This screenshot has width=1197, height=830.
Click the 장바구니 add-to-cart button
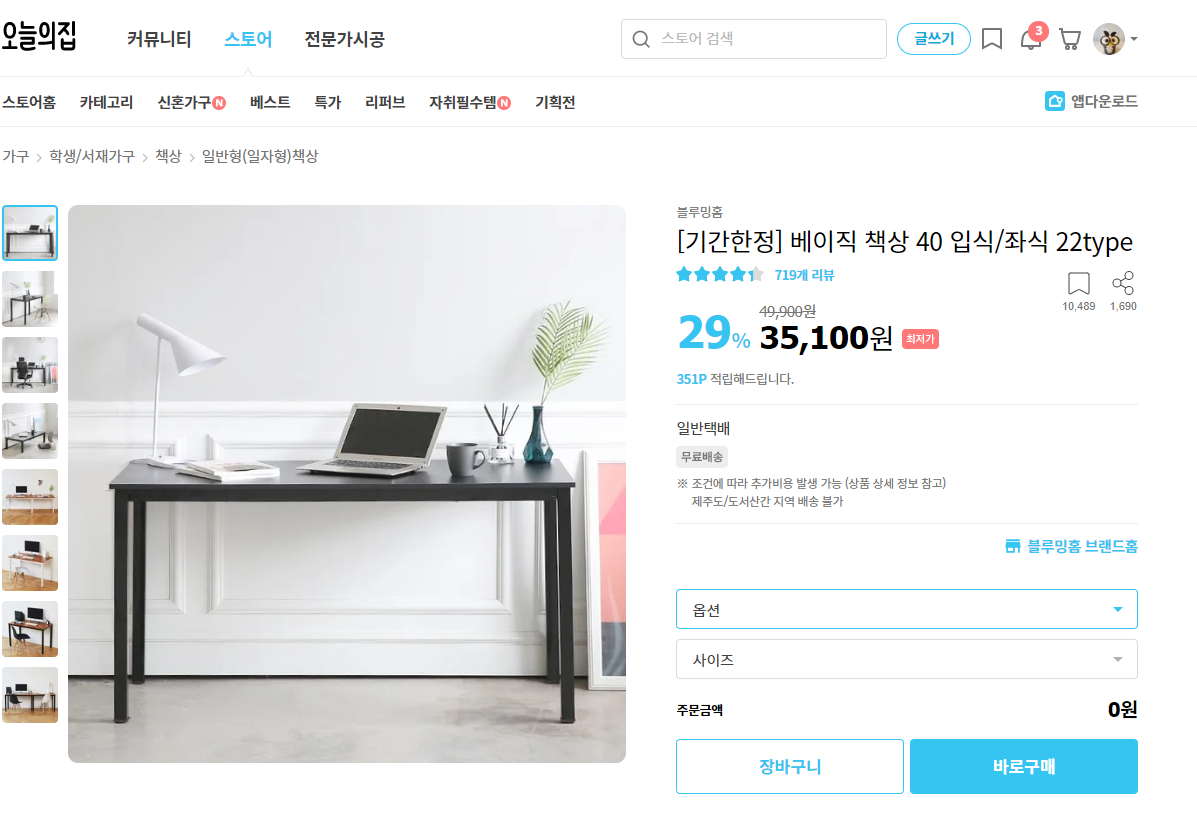789,766
